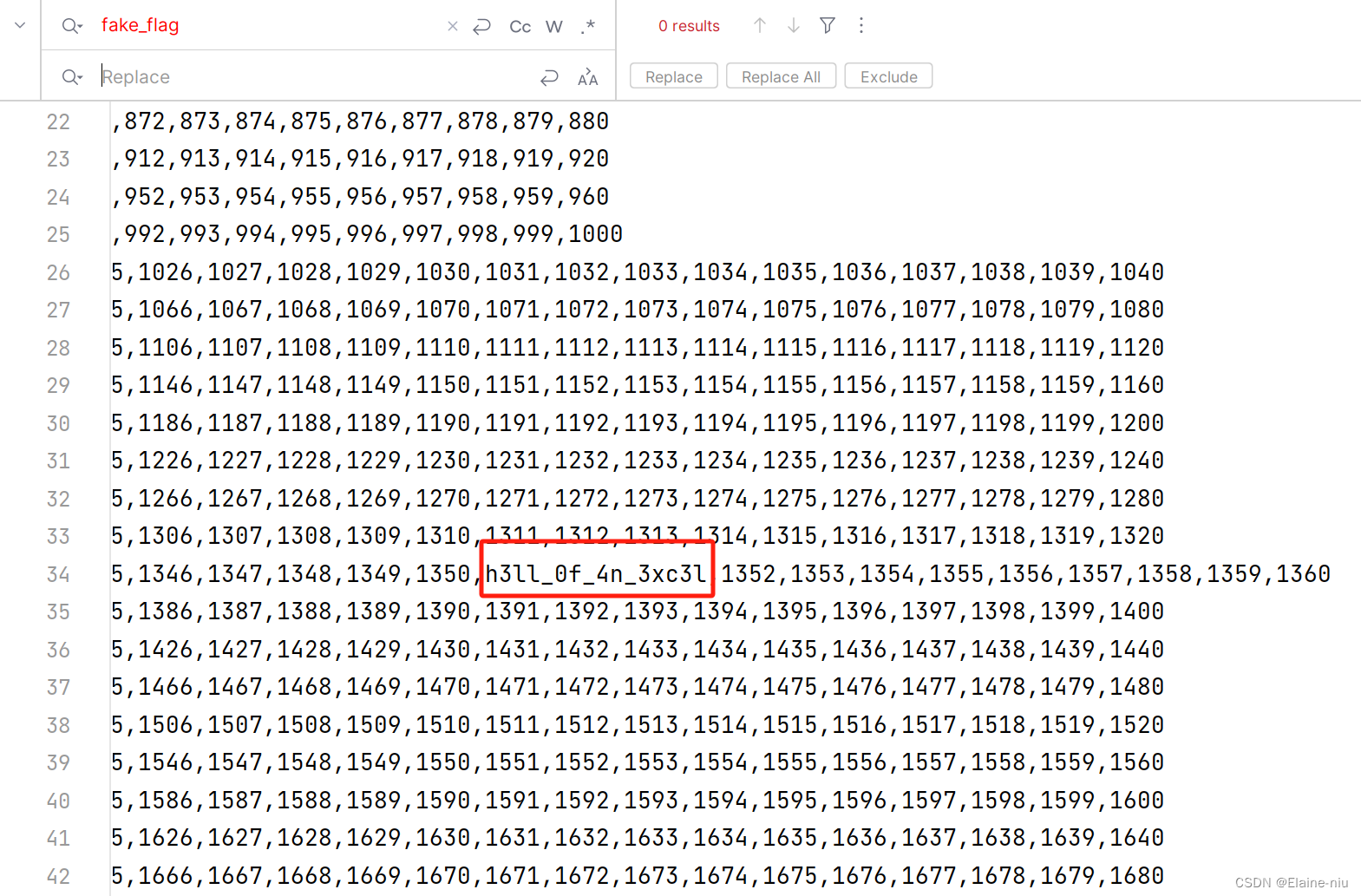The image size is (1361, 896).
Task: Open more options three-dot menu
Action: (861, 25)
